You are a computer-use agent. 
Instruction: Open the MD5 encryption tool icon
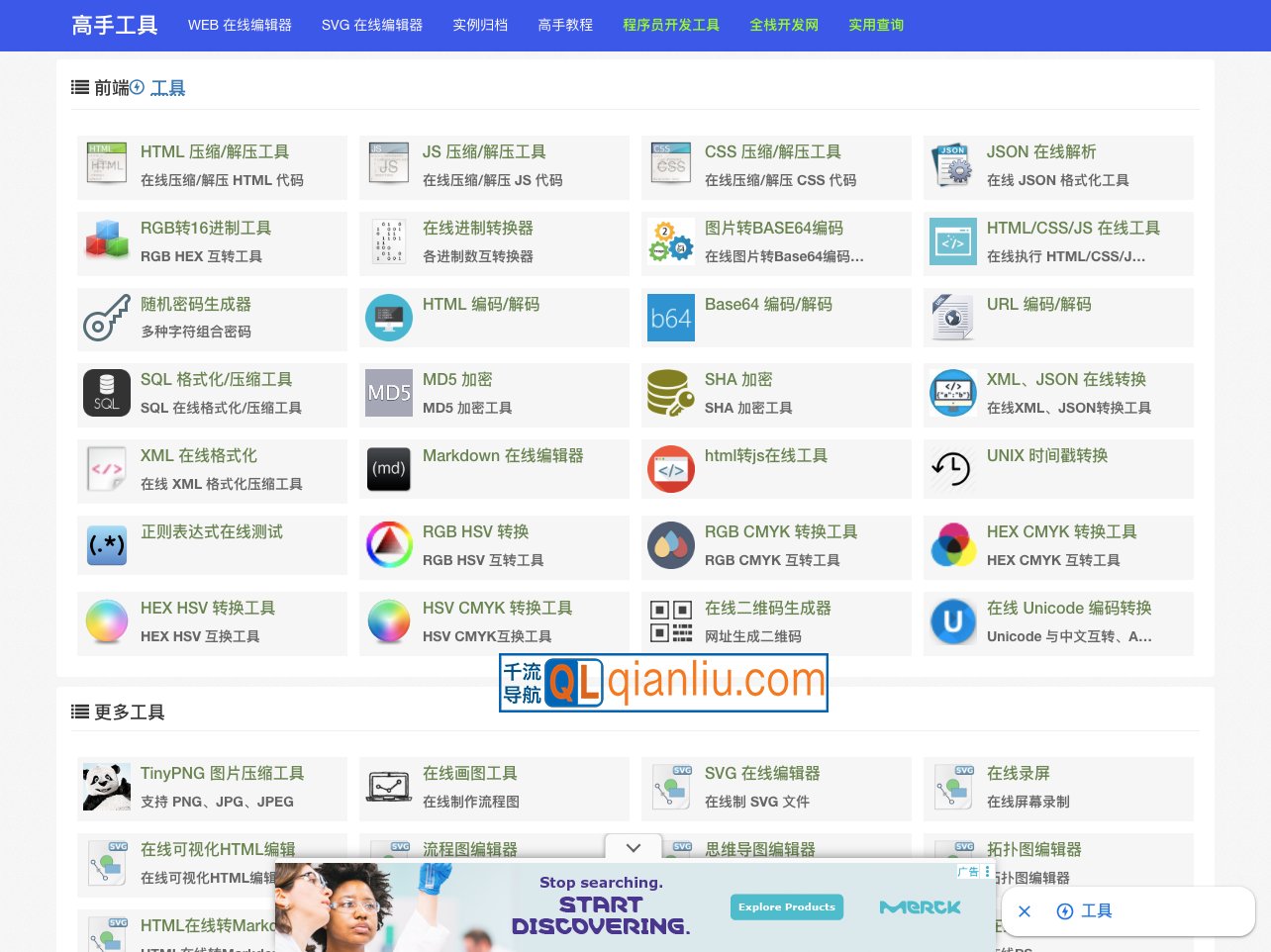click(x=388, y=393)
